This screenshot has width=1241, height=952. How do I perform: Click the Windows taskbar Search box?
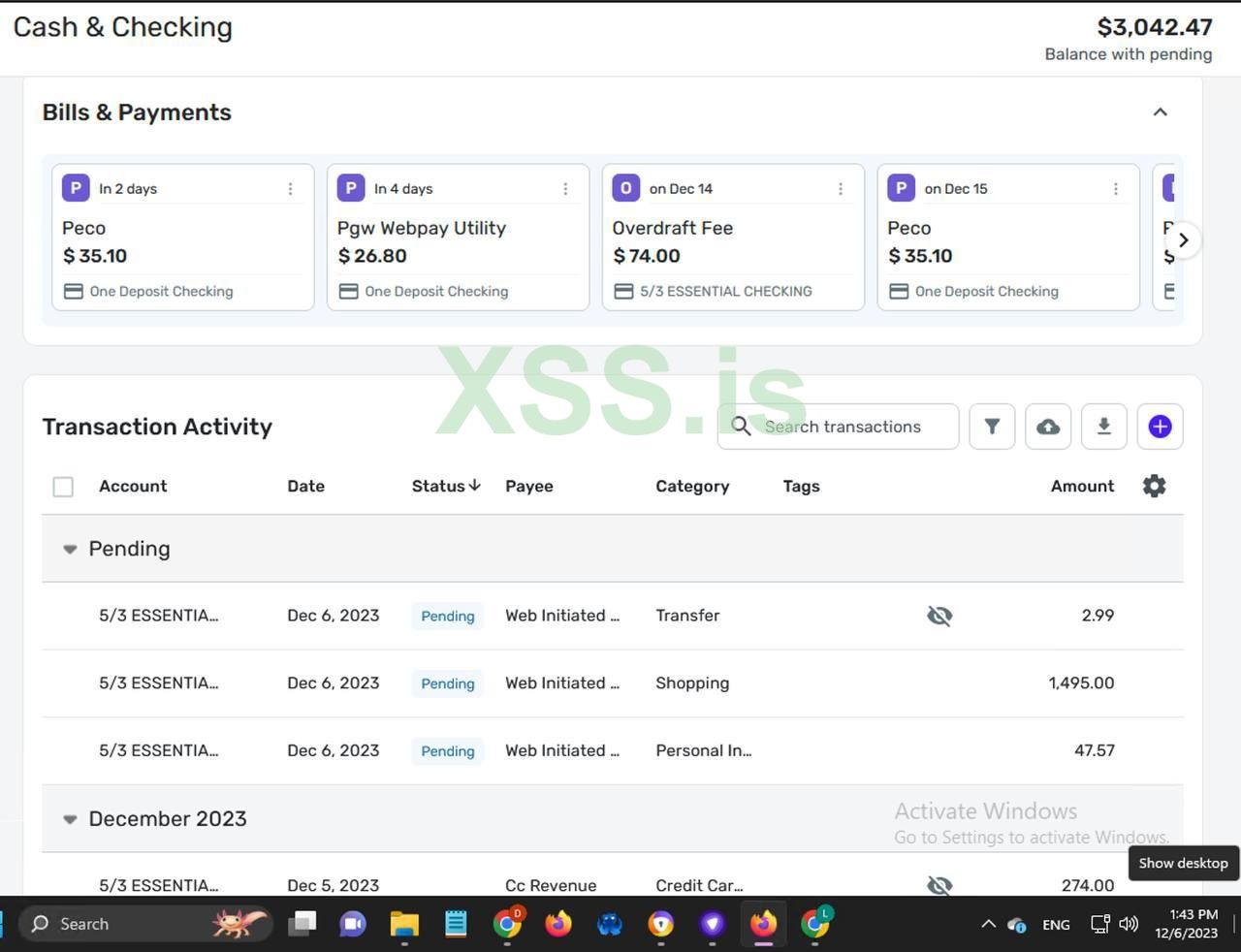(145, 924)
